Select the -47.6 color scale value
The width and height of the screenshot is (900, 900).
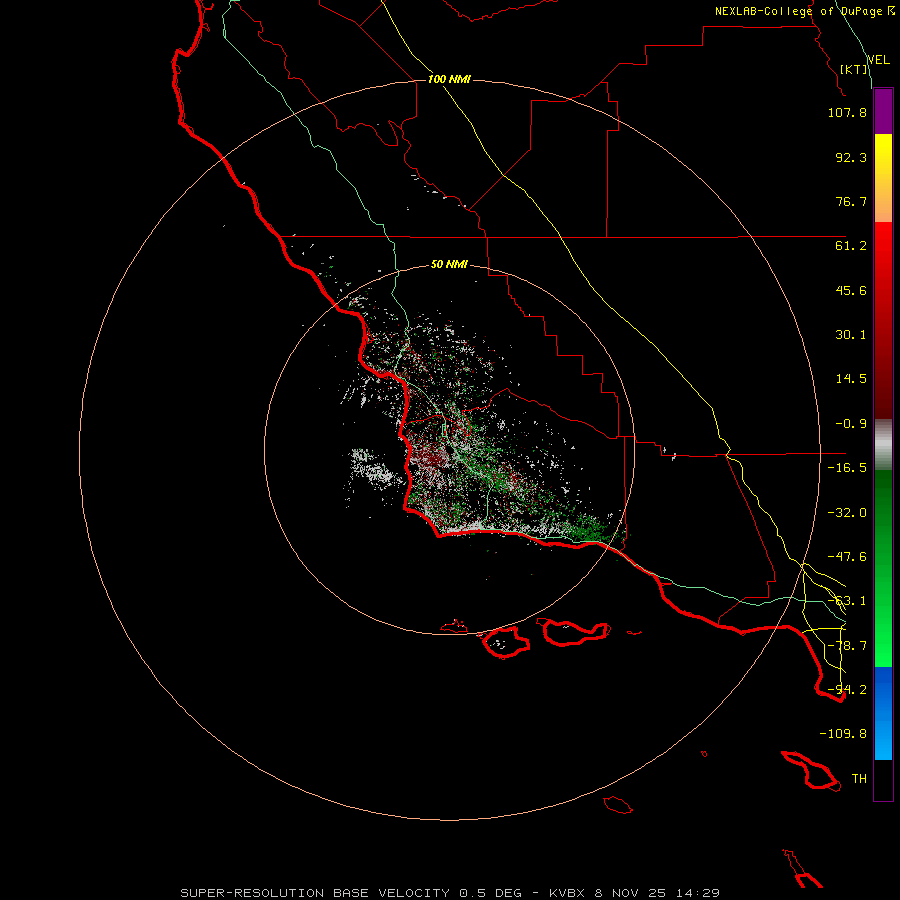(847, 557)
